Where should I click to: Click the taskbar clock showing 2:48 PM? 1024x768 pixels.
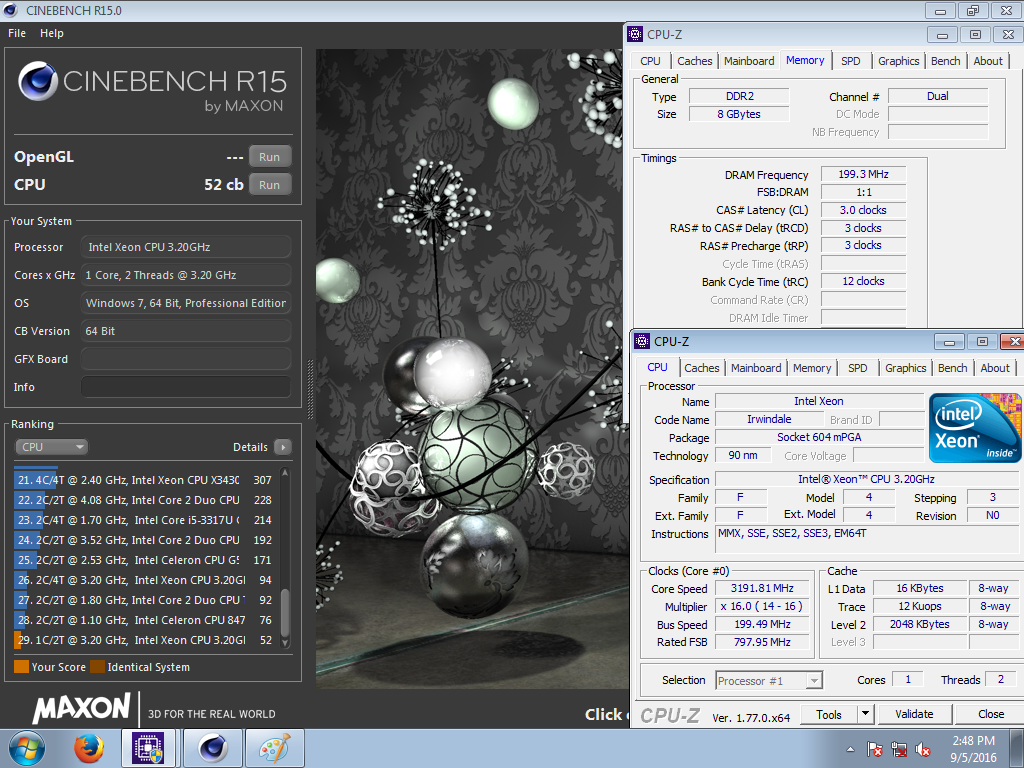tap(973, 749)
